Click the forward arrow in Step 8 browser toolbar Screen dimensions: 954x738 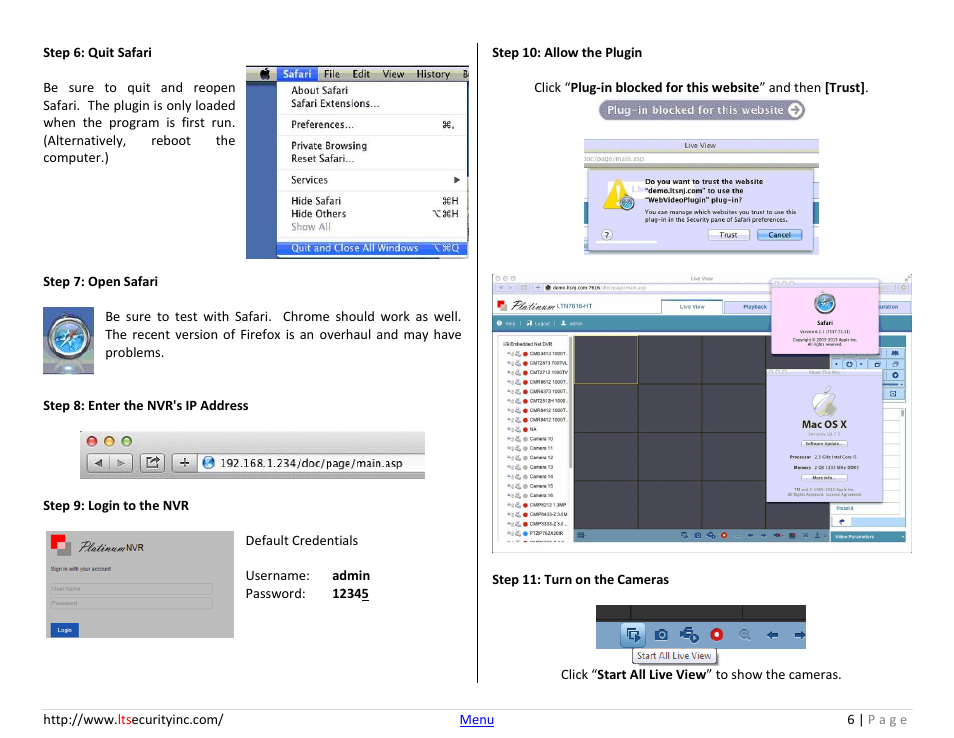coord(120,463)
